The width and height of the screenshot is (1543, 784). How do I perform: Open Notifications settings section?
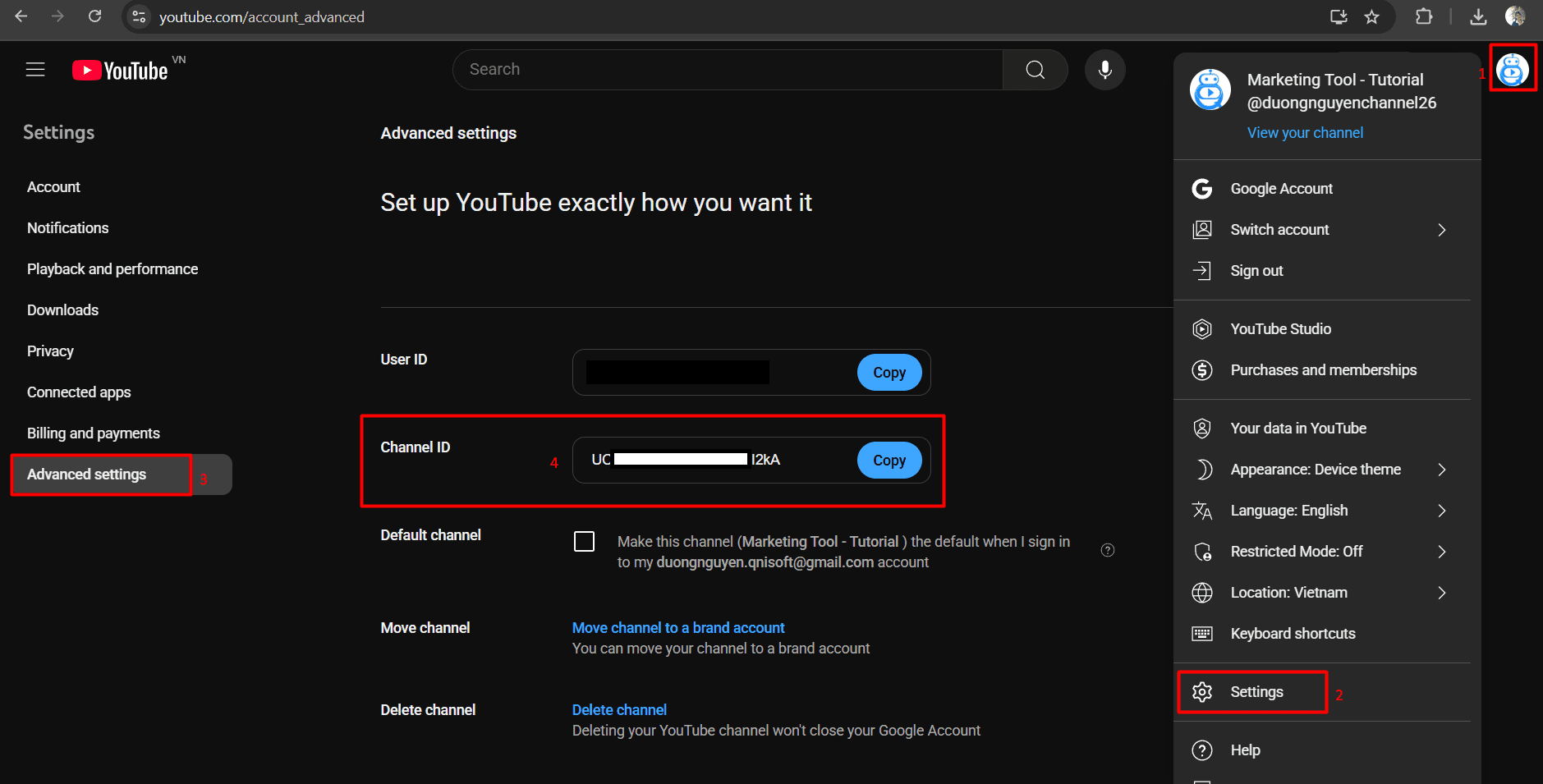point(68,228)
